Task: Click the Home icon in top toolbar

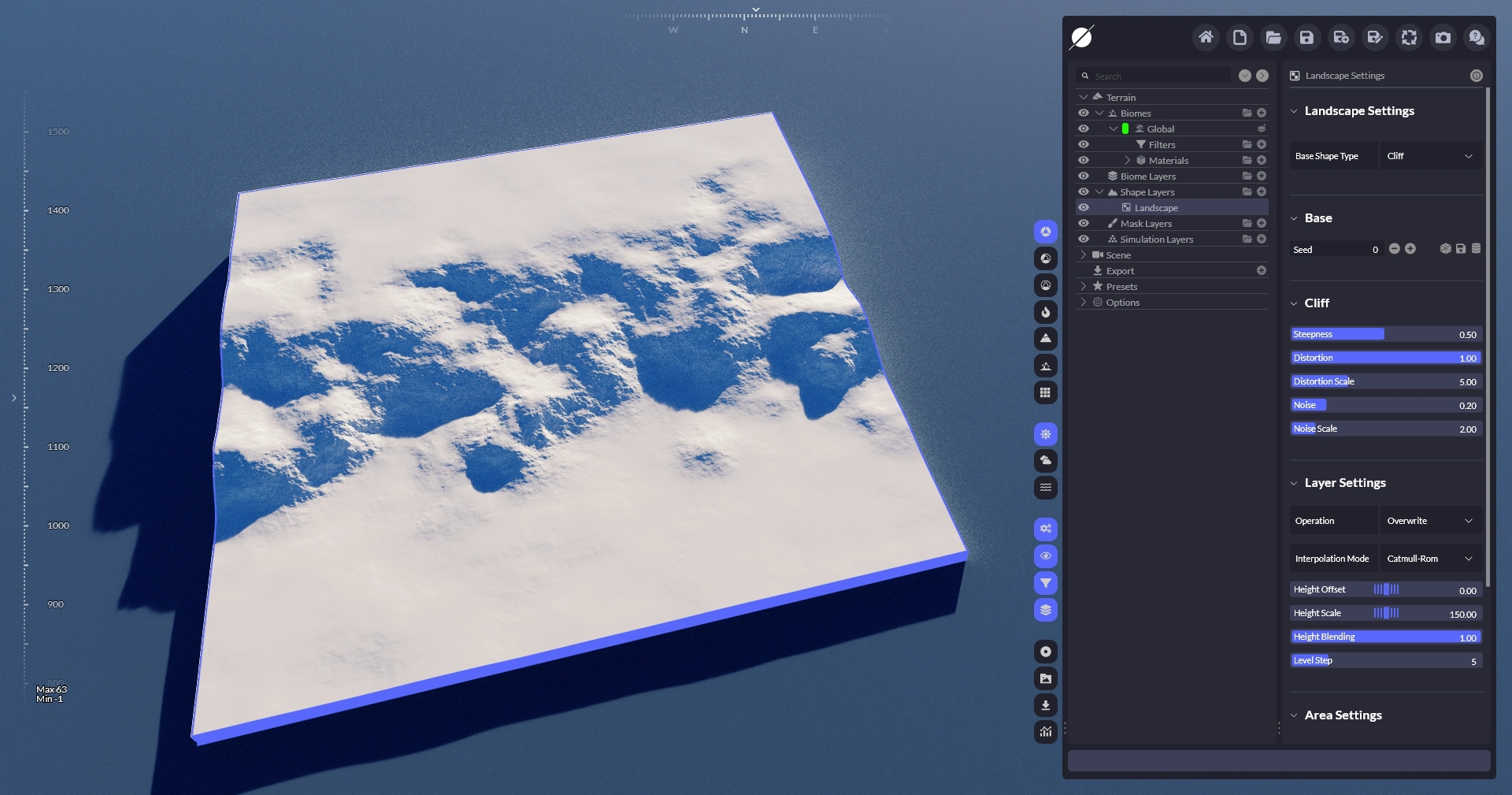Action: (x=1206, y=38)
